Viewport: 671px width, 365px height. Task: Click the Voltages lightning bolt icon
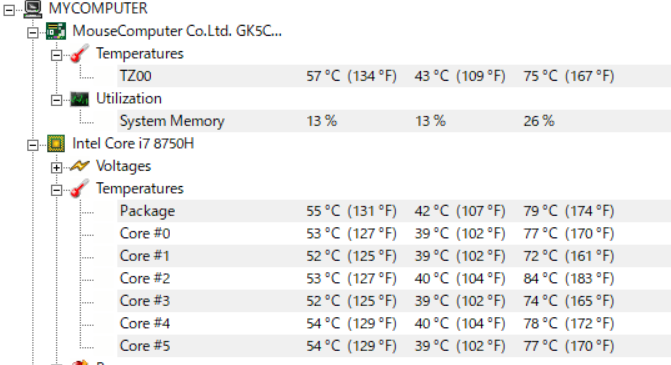tap(80, 166)
